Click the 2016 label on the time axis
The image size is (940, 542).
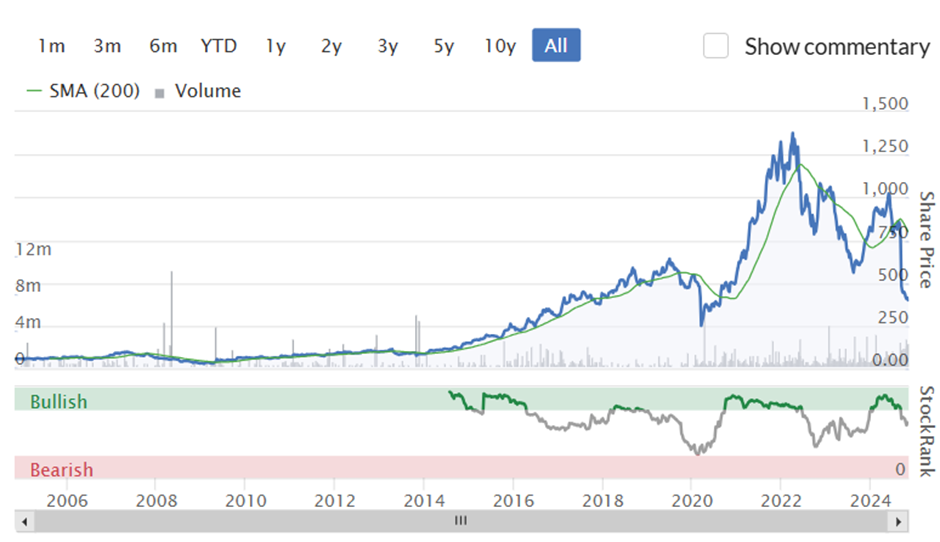513,501
